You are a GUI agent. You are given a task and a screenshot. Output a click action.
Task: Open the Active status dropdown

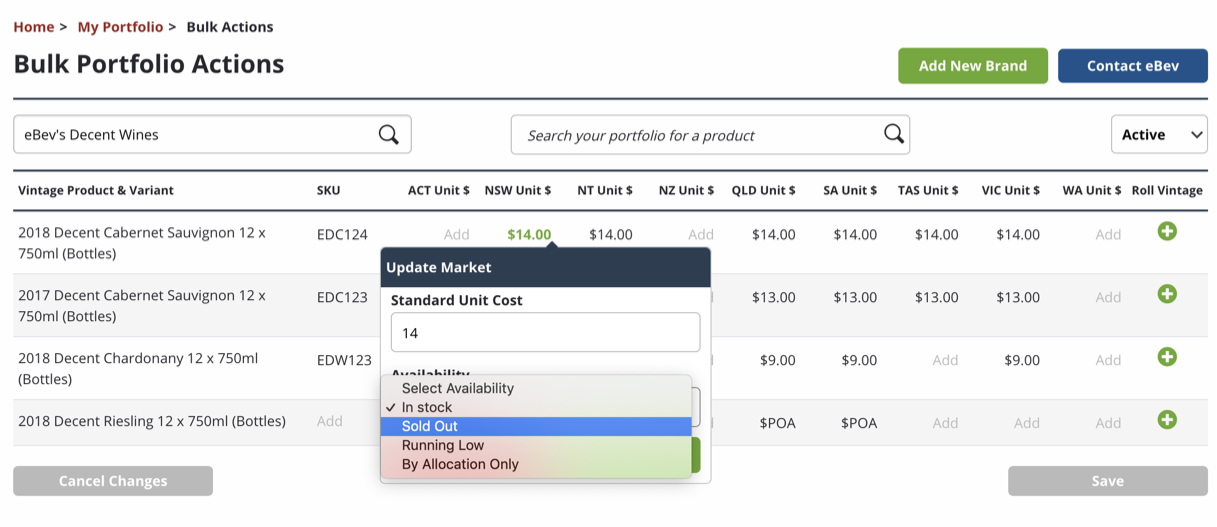click(x=1159, y=135)
